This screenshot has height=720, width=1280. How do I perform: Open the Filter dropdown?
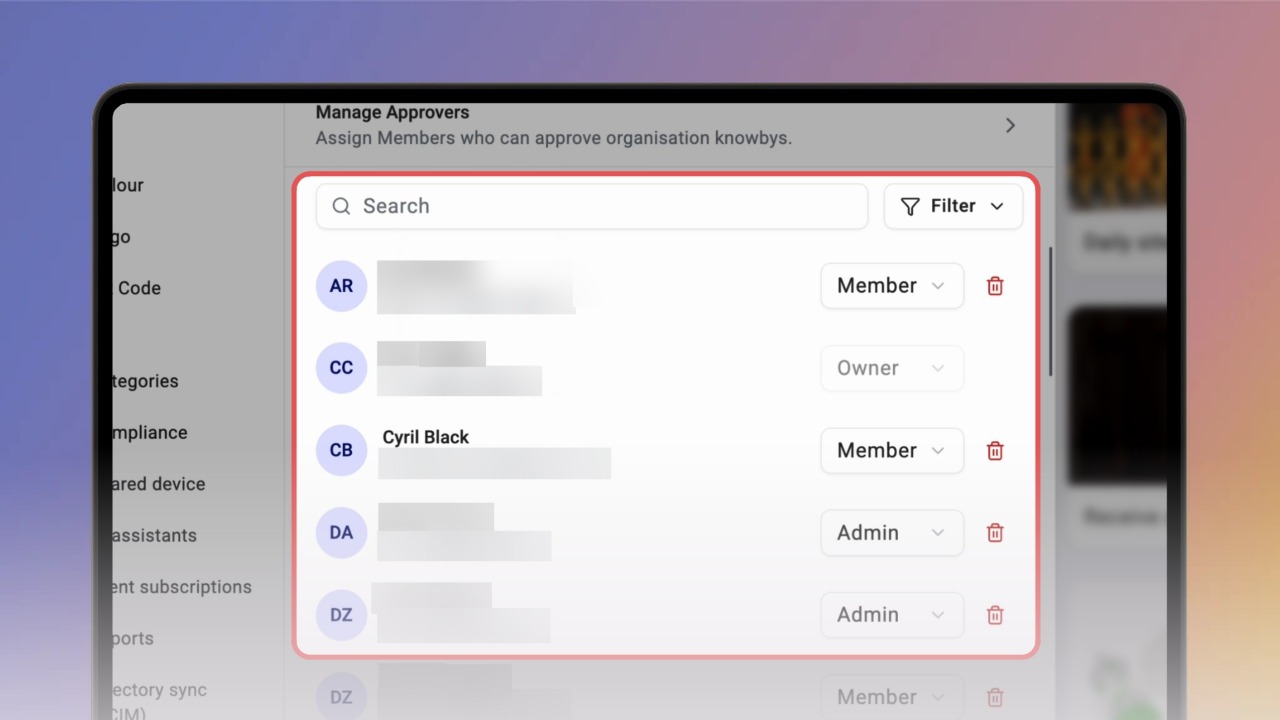(x=953, y=206)
